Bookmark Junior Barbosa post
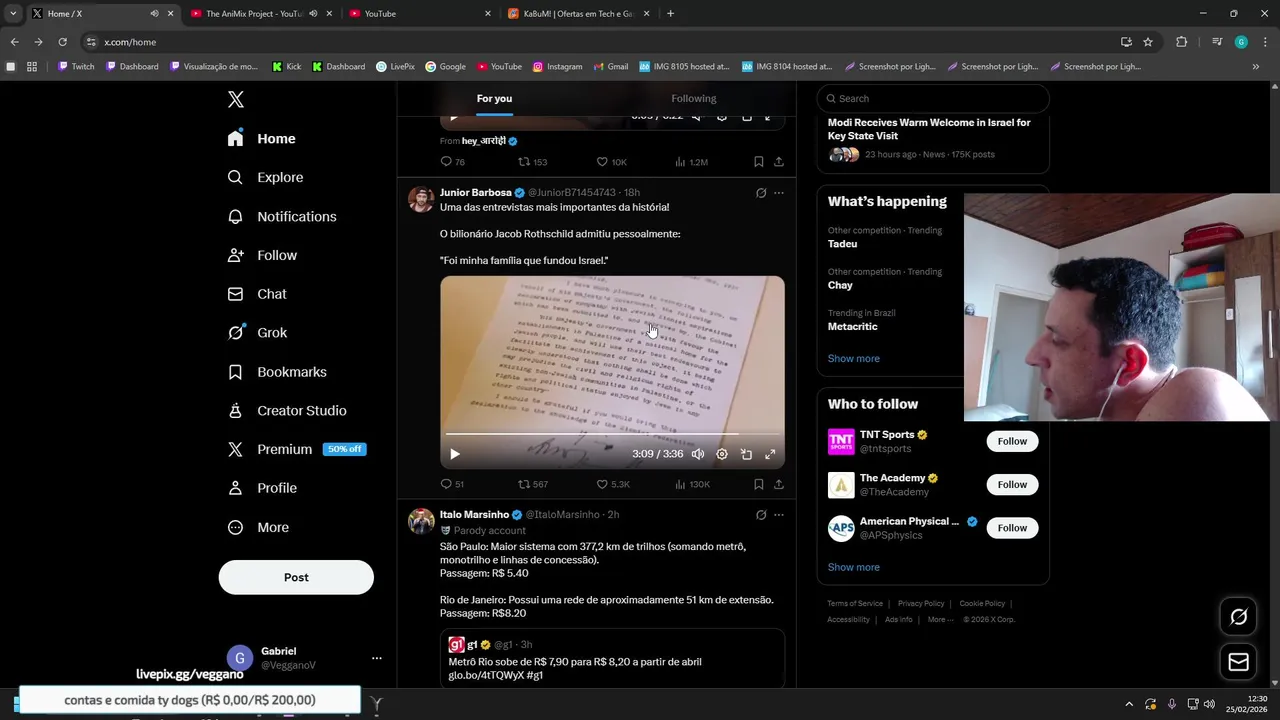The image size is (1280, 720). click(759, 484)
